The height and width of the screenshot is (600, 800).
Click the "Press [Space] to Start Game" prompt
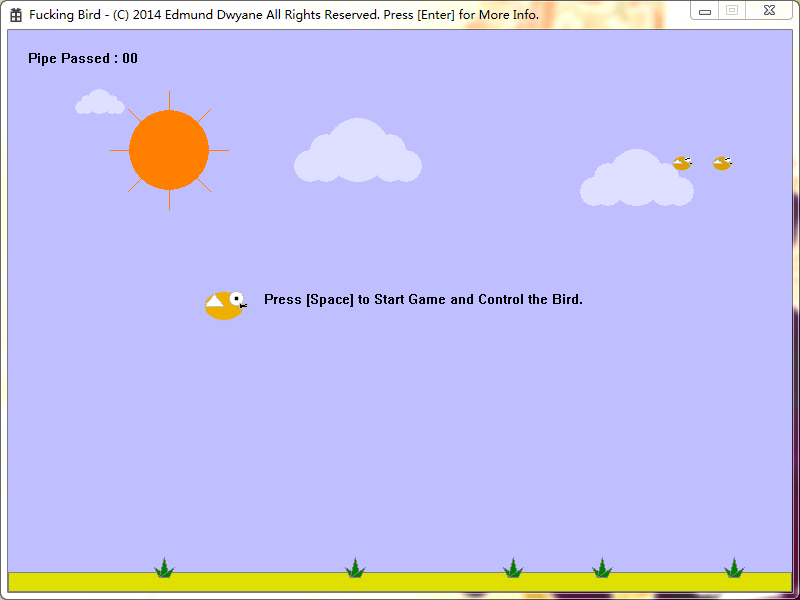[423, 299]
